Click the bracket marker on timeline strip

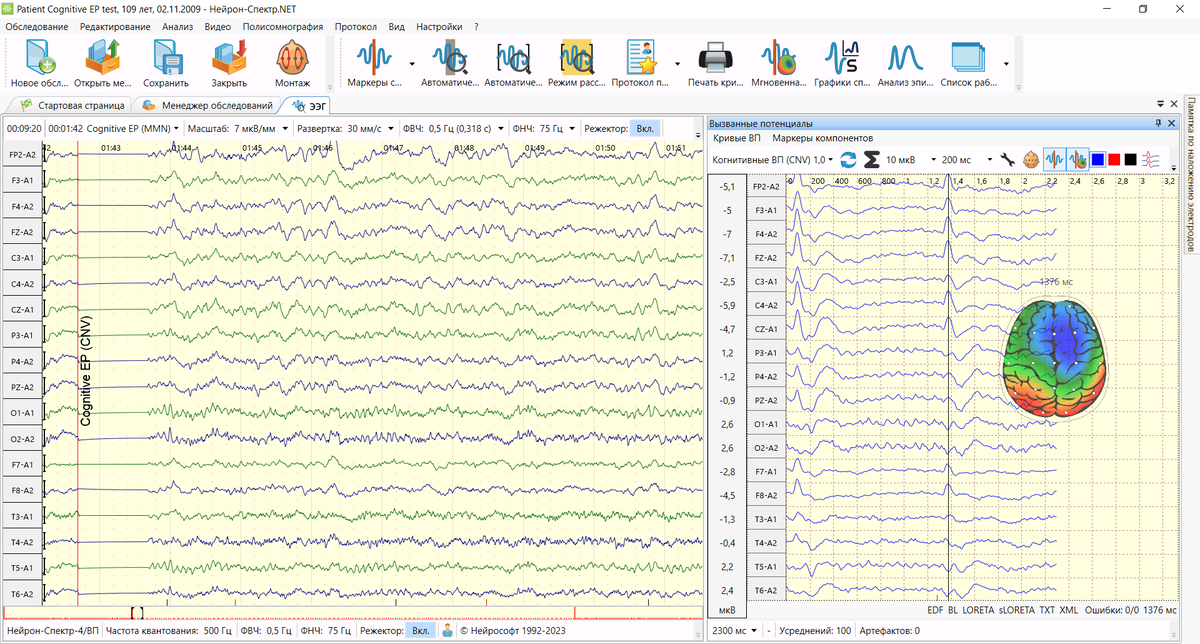point(137,612)
